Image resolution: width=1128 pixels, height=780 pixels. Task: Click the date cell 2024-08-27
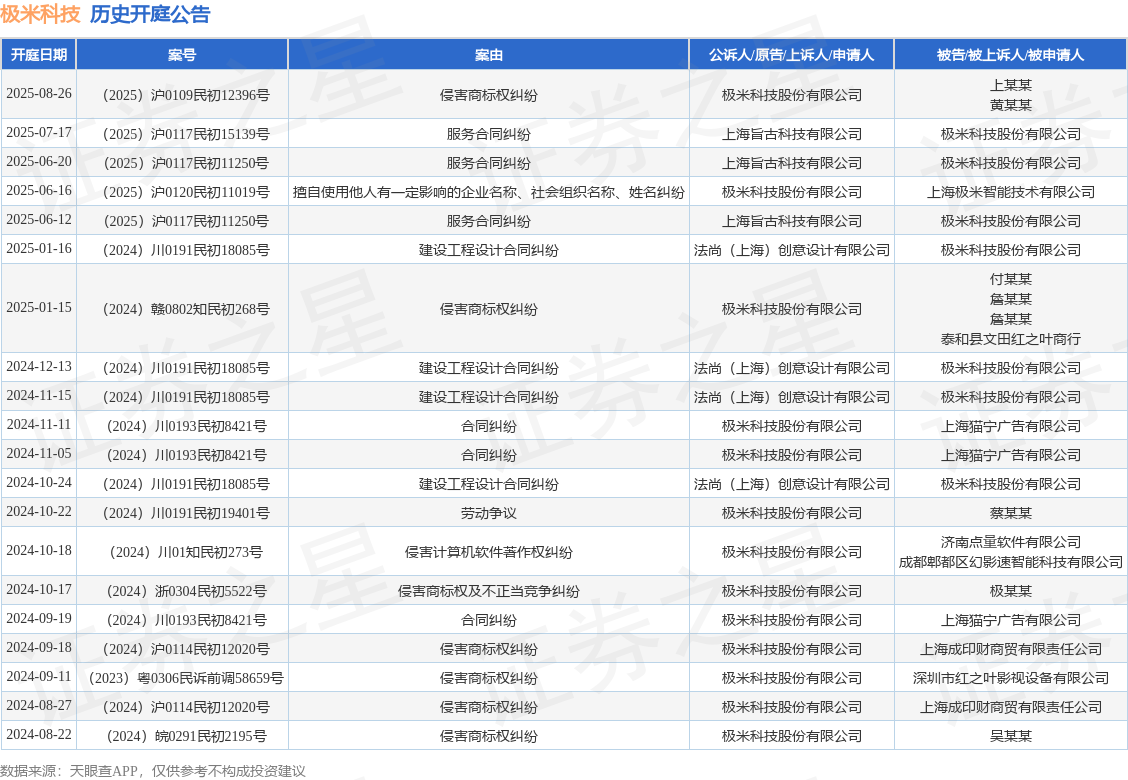(x=39, y=705)
